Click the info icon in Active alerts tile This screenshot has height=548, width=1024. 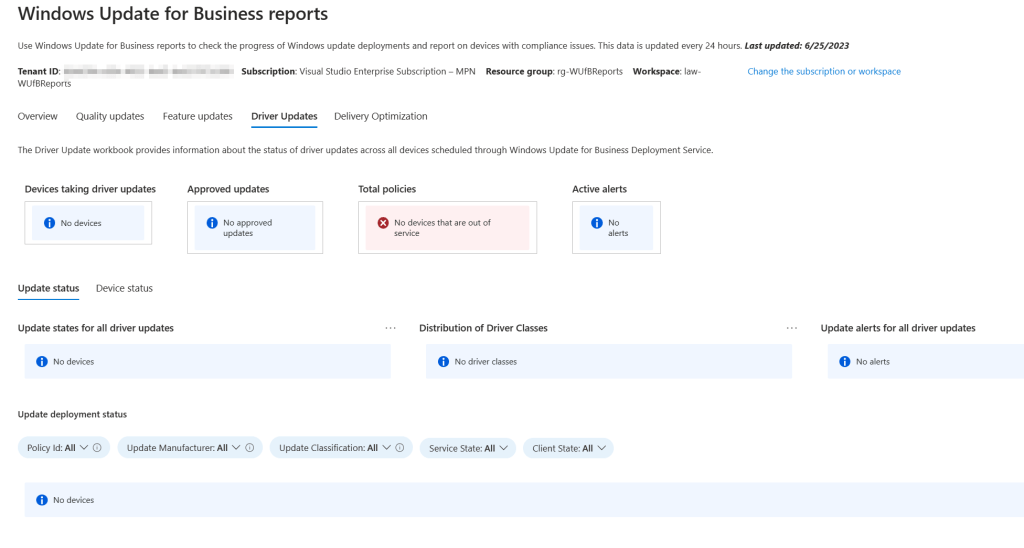click(x=596, y=223)
